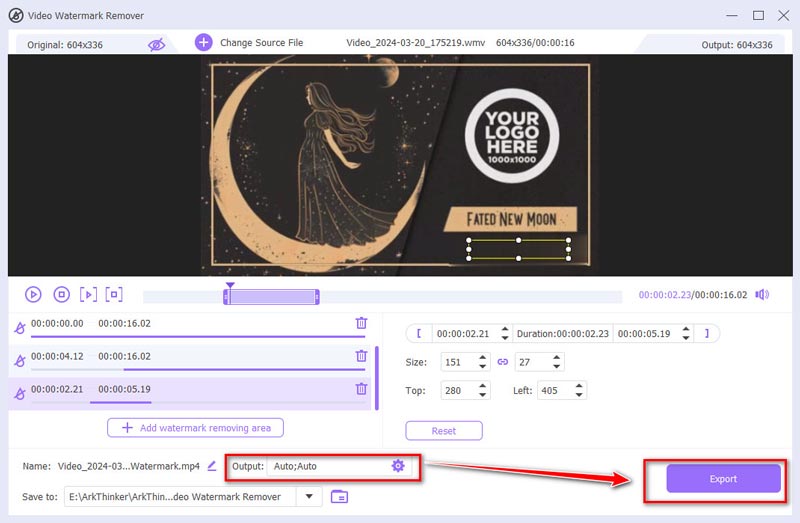
Task: Mute the audio with speaker icon
Action: click(x=762, y=294)
